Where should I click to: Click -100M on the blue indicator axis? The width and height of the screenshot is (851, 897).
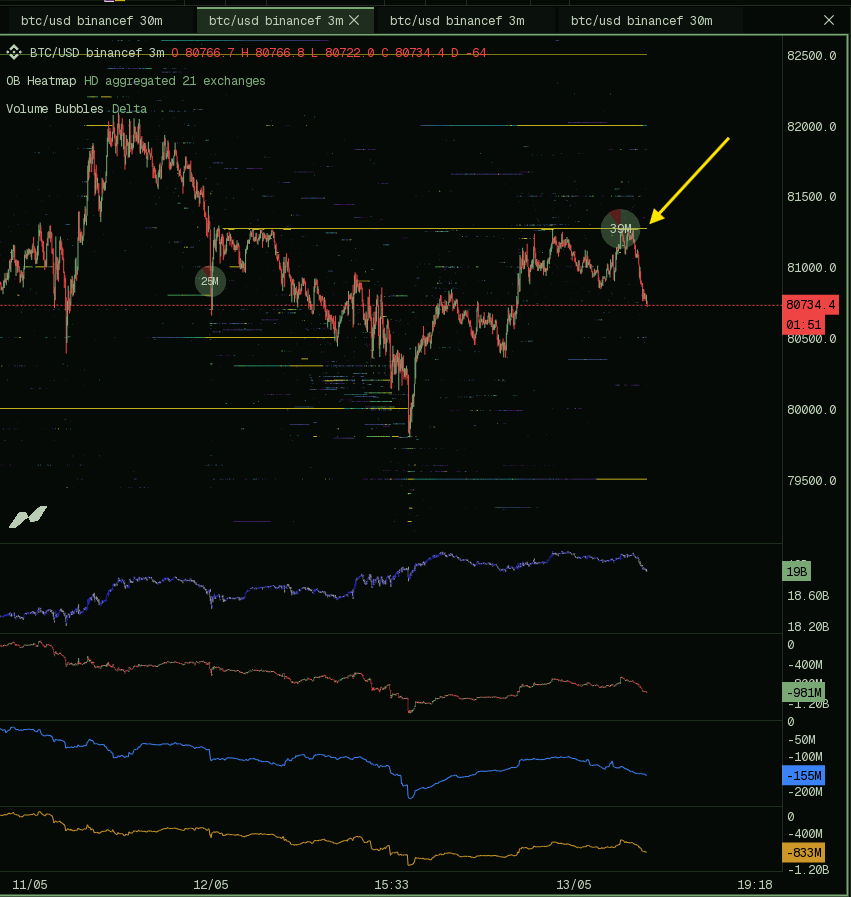pos(805,757)
